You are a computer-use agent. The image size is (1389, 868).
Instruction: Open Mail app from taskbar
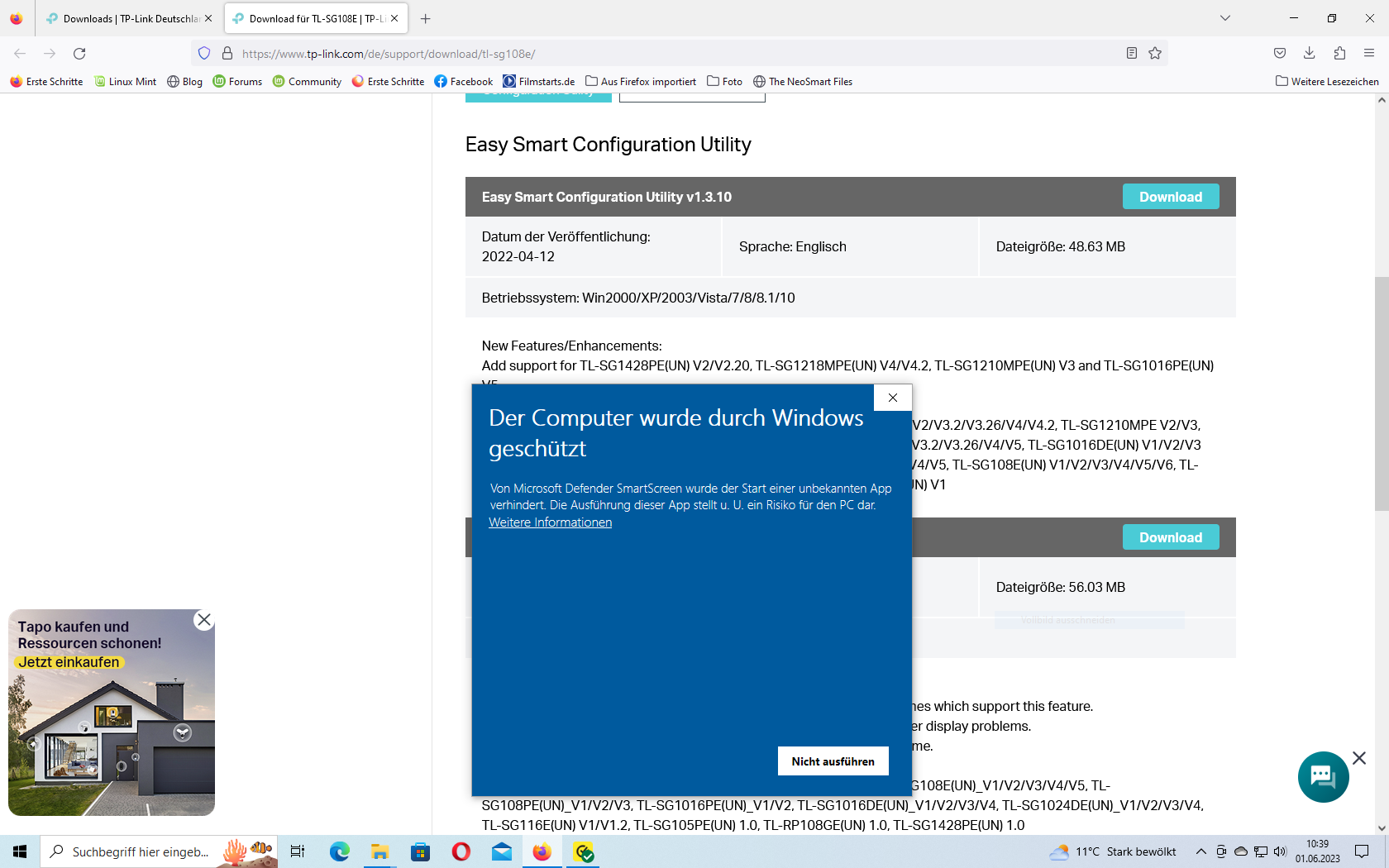pyautogui.click(x=502, y=851)
